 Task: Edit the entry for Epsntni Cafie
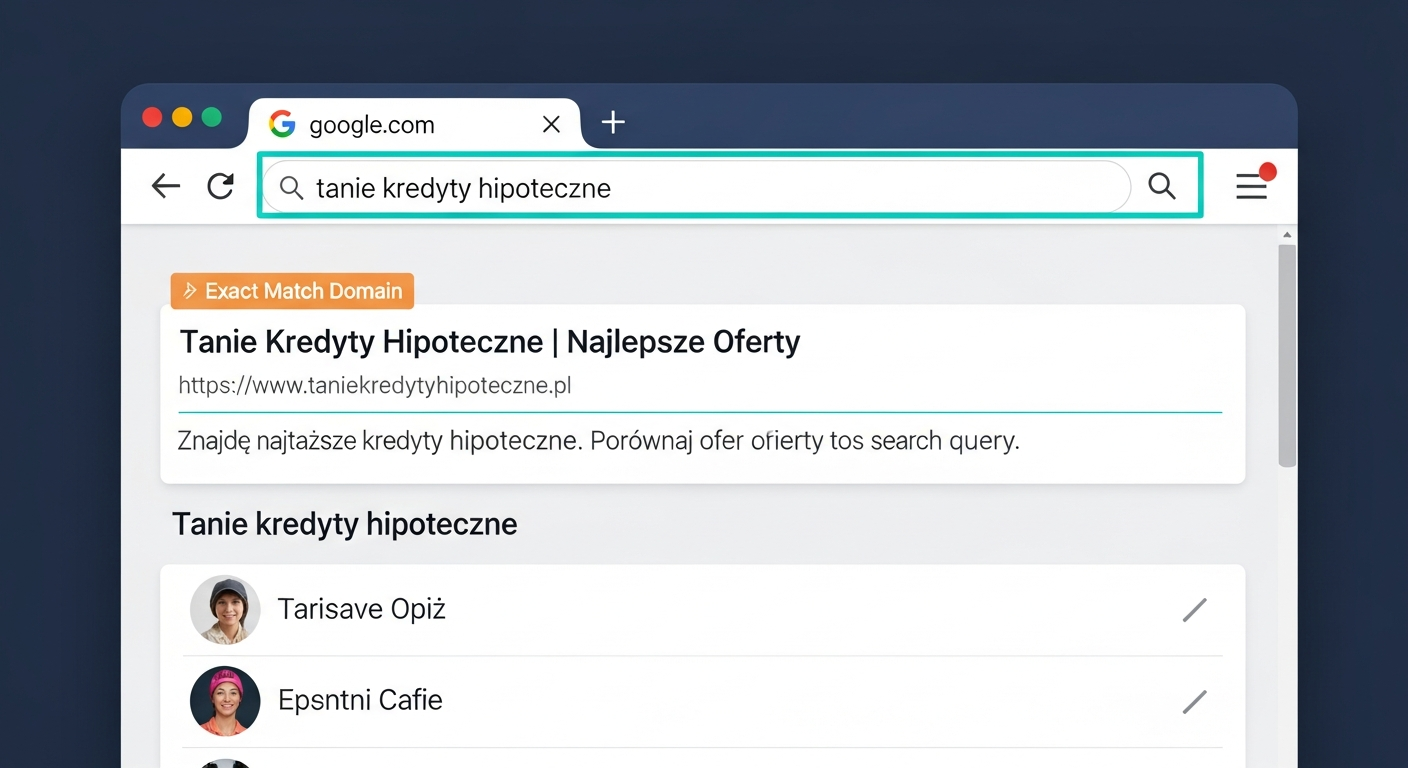[x=1195, y=702]
